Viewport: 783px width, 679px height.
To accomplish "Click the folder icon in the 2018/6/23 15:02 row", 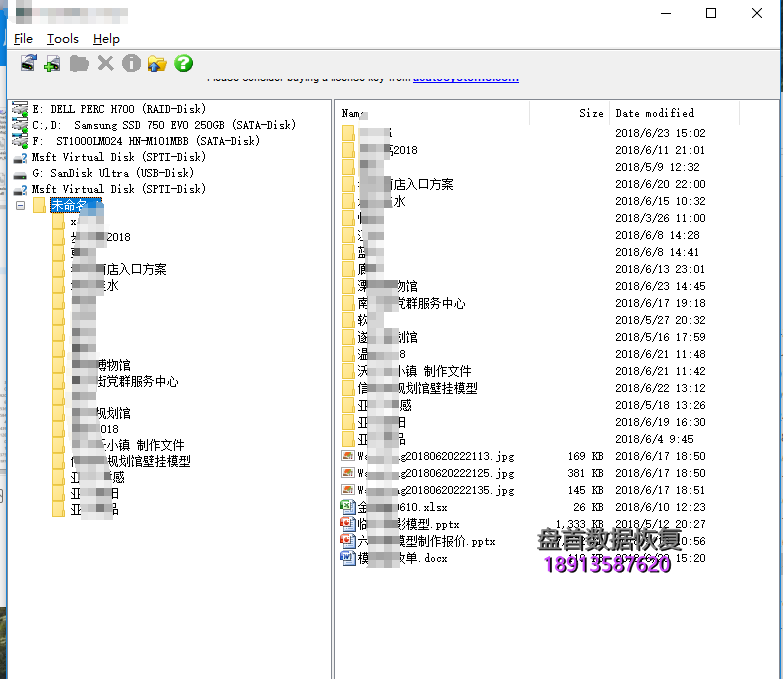I will (x=349, y=133).
